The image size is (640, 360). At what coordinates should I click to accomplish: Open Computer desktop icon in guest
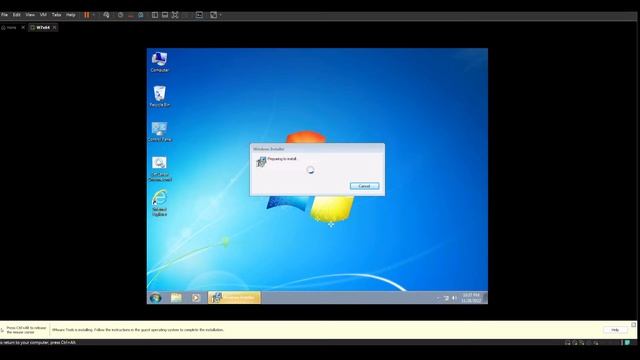tap(159, 62)
